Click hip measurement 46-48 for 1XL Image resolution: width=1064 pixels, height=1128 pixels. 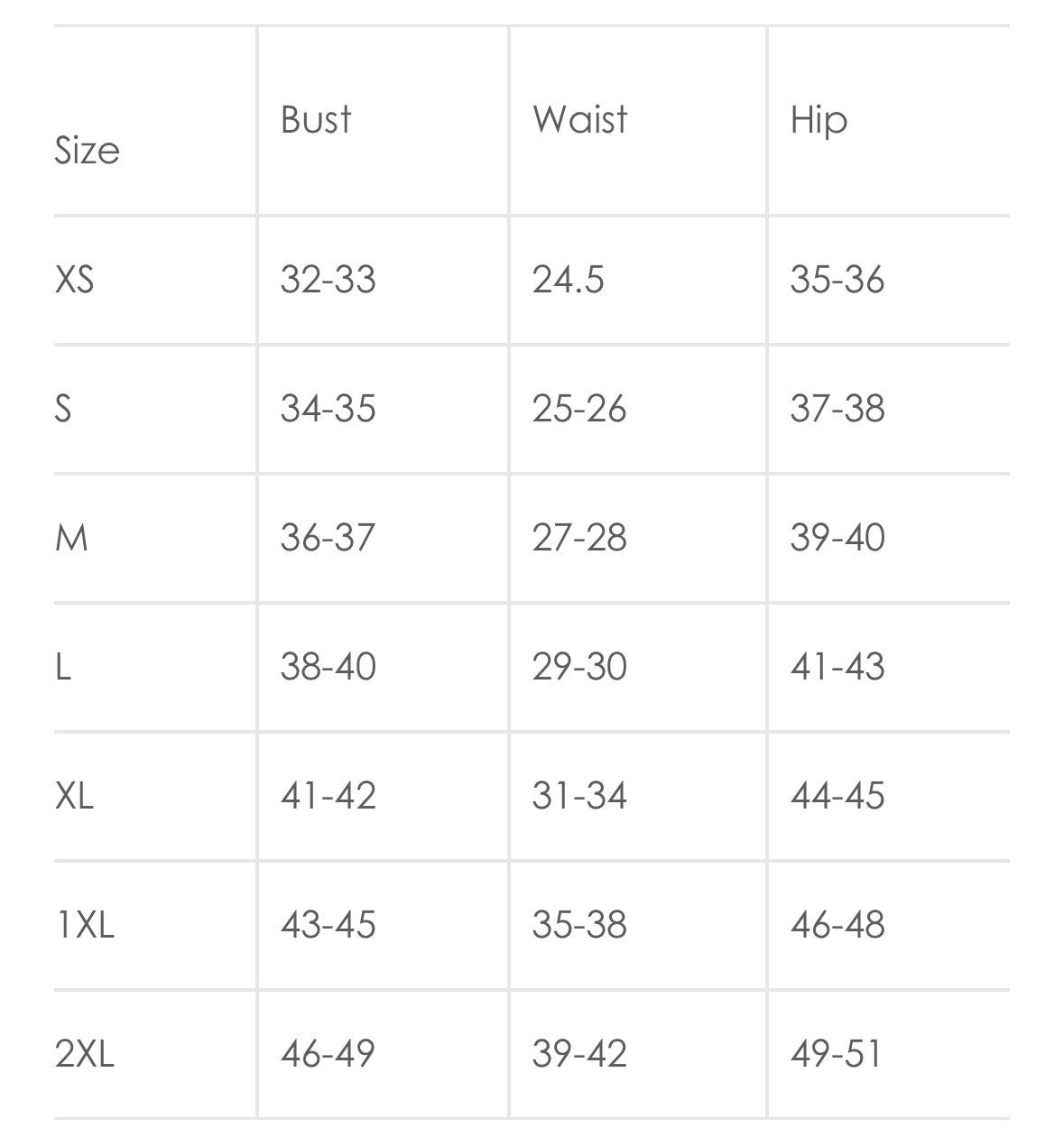[837, 926]
